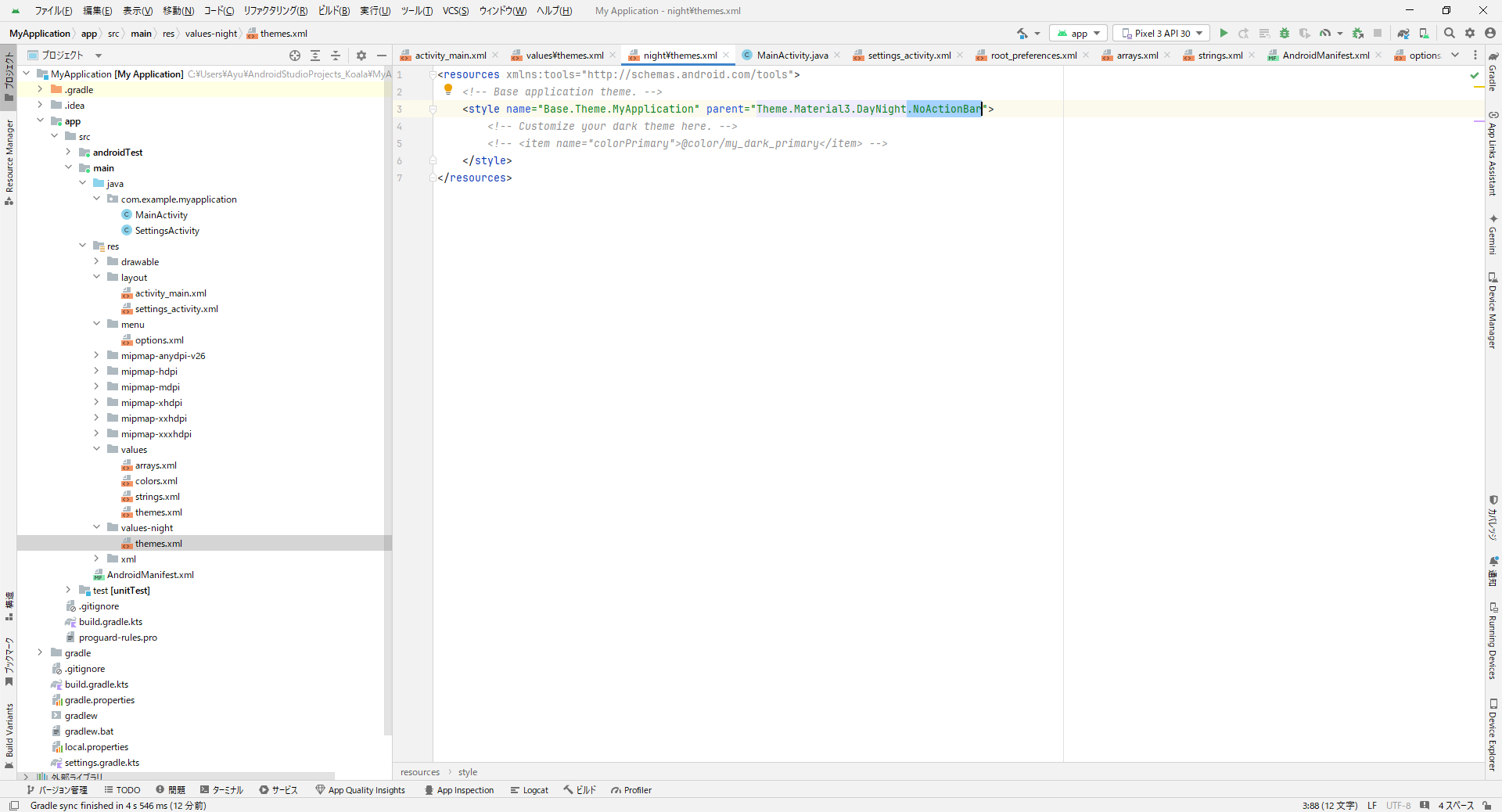
Task: Click the Debug app bug icon
Action: [x=1284, y=33]
